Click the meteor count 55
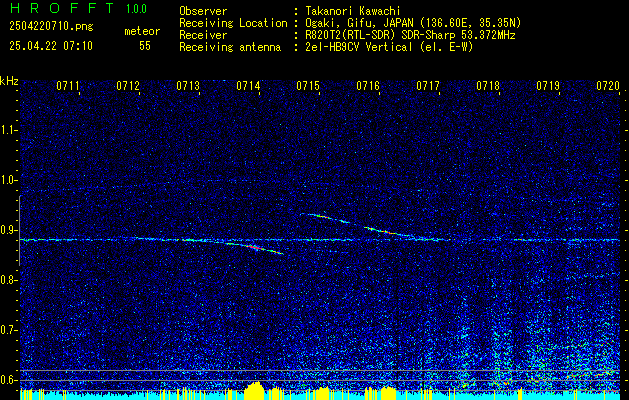The width and height of the screenshot is (629, 400). coord(145,46)
